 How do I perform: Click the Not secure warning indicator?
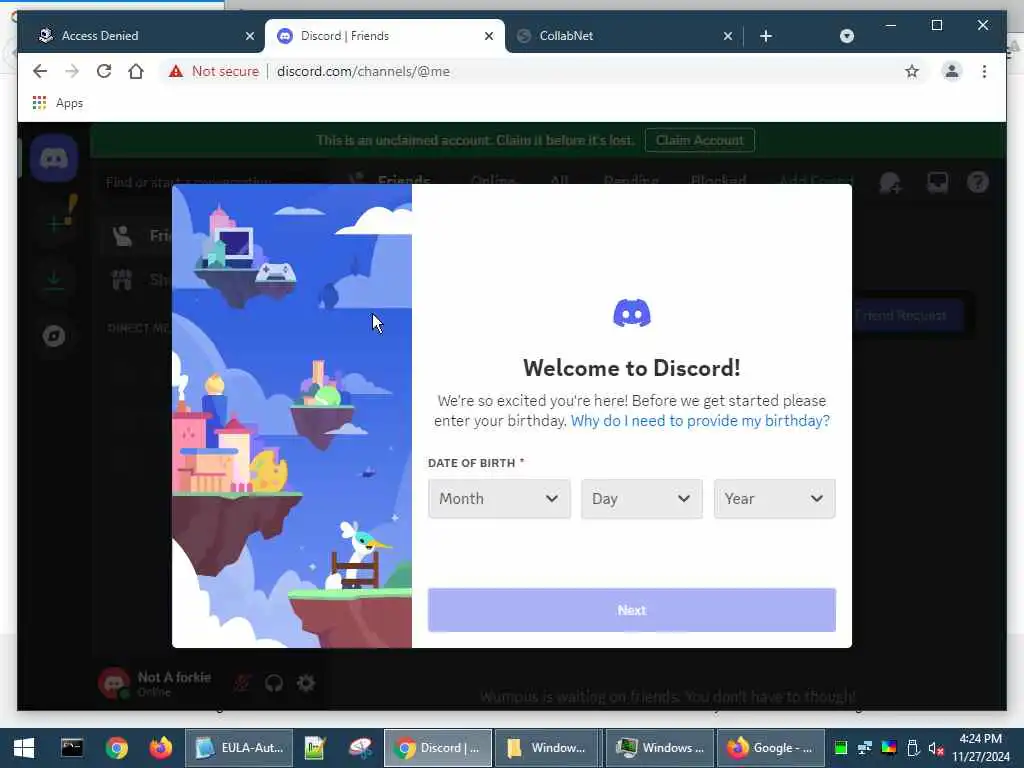(x=214, y=71)
